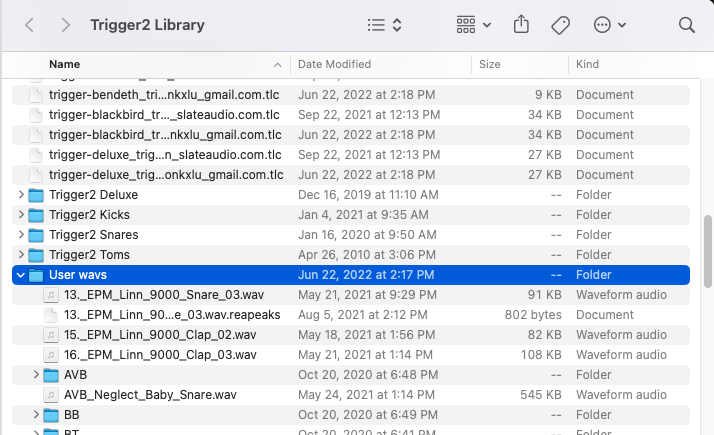
Task: Select trigger-deluxe_trig...onkxlu_gmail.com.tlc file name
Action: [166, 175]
